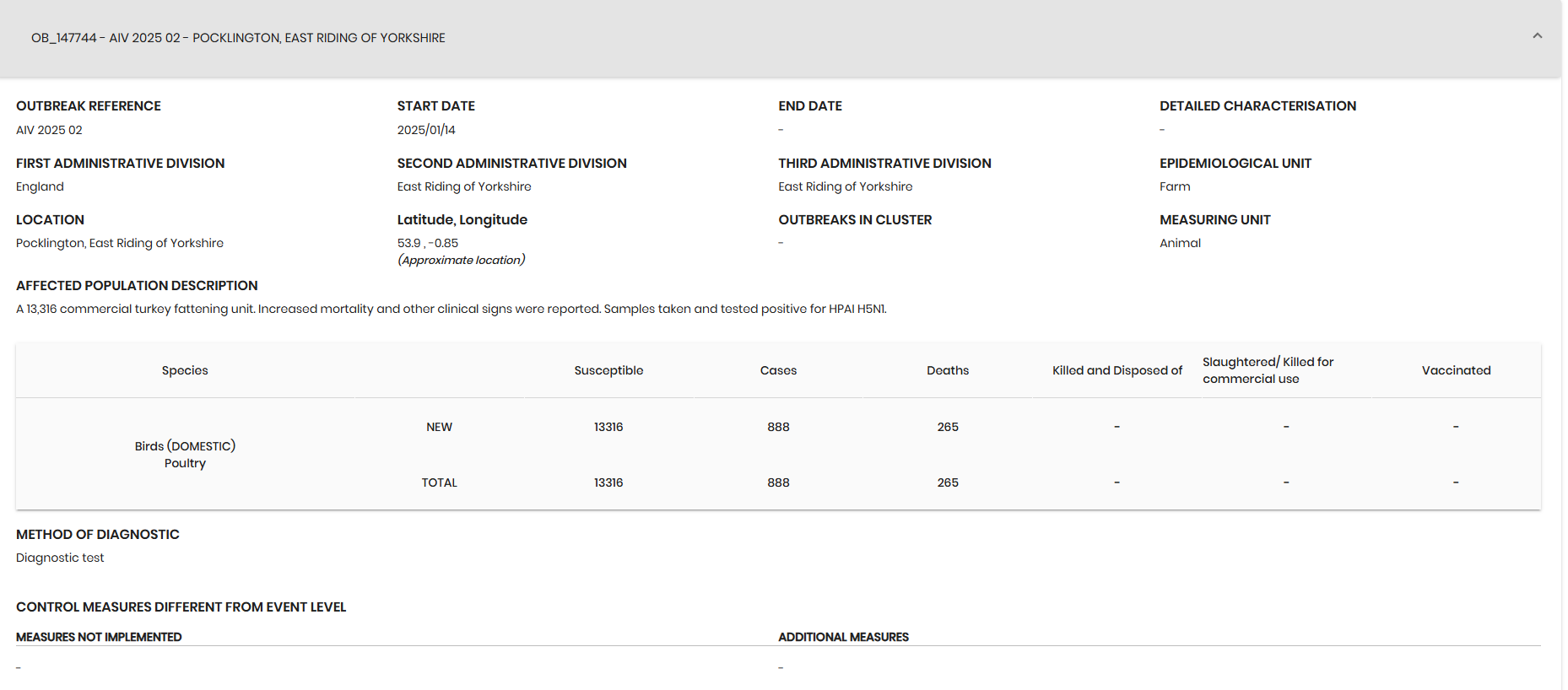Click the Deaths column header
This screenshot has width=1568, height=690.
coord(948,370)
